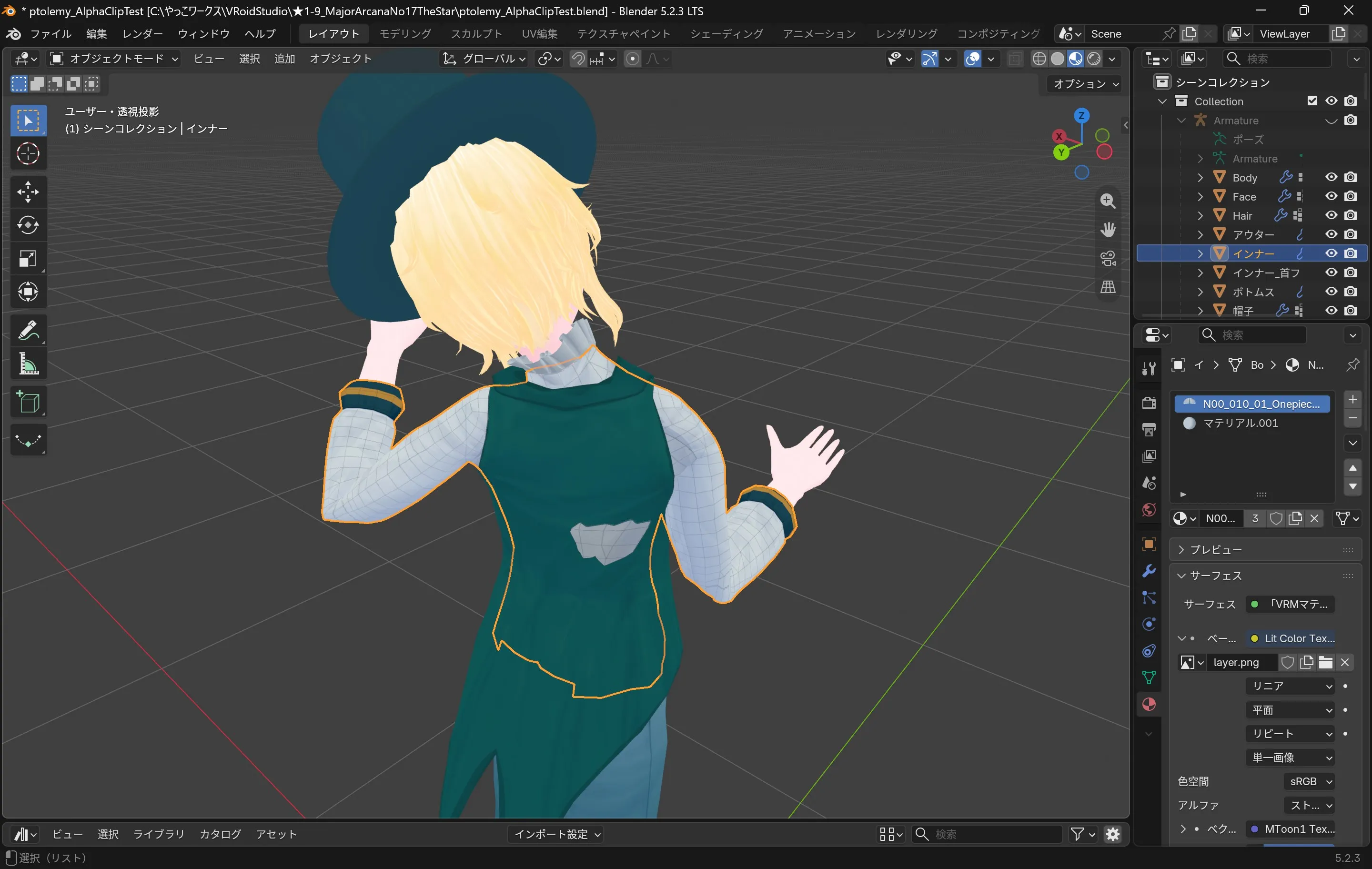
Task: Click the outliner 検索 search field
Action: pyautogui.click(x=1277, y=59)
